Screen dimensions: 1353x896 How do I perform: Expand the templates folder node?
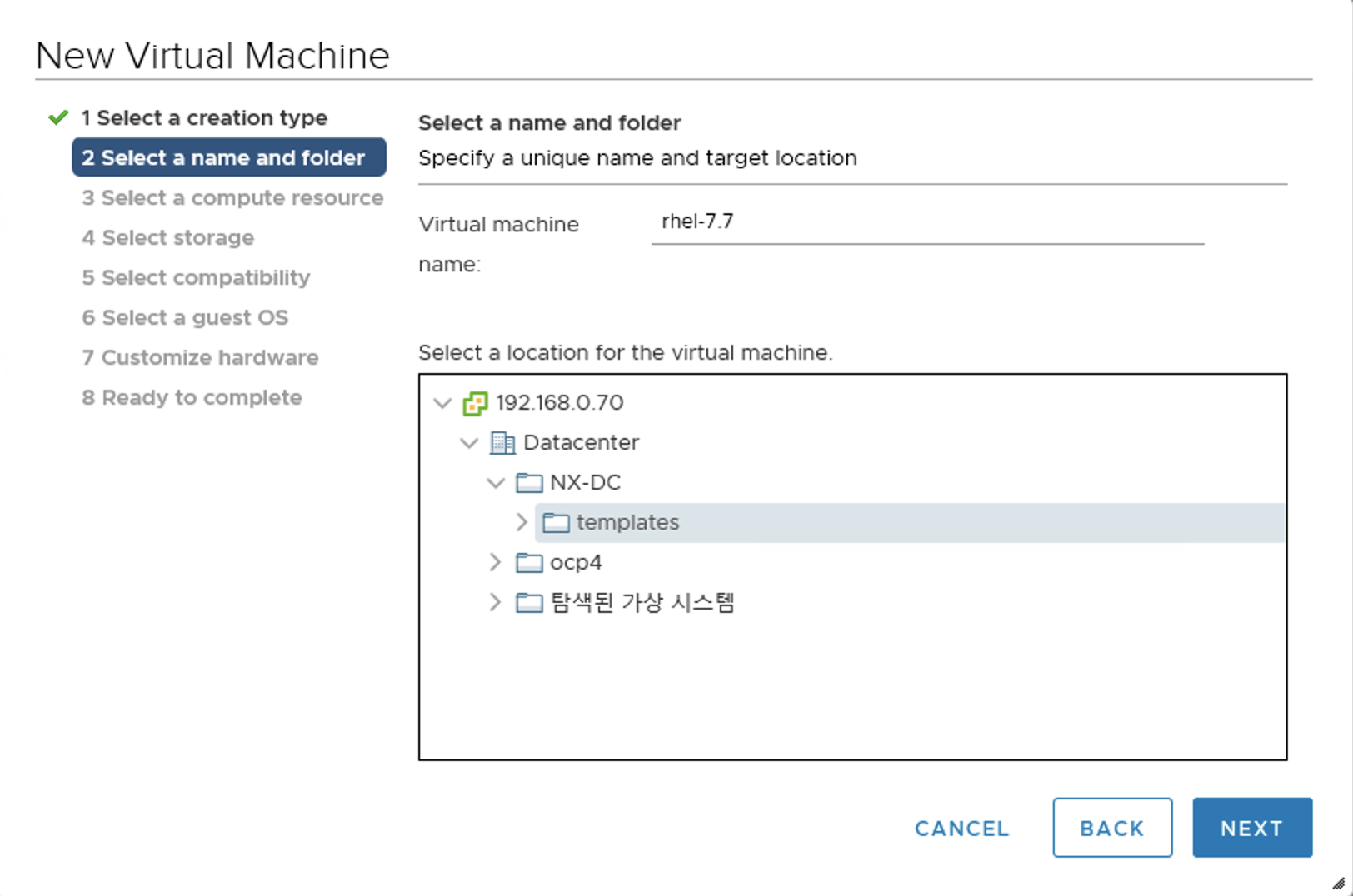coord(522,522)
